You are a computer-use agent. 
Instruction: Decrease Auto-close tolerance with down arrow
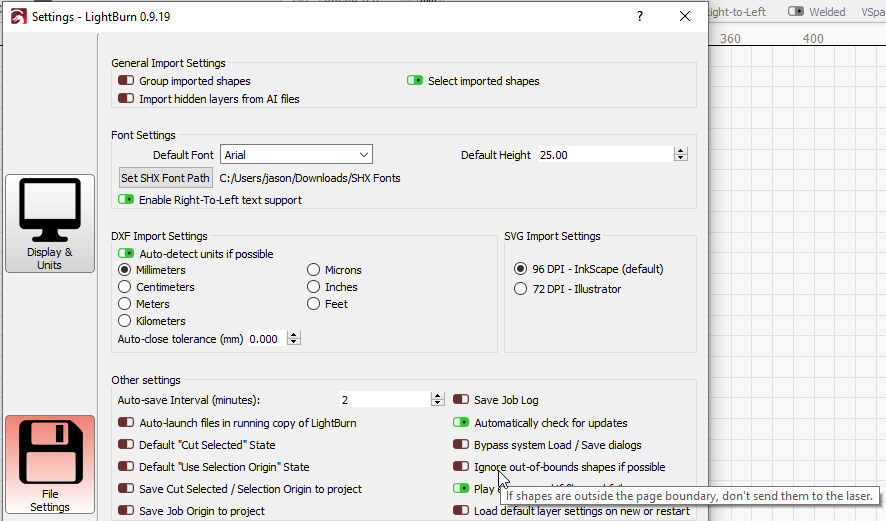pyautogui.click(x=294, y=343)
